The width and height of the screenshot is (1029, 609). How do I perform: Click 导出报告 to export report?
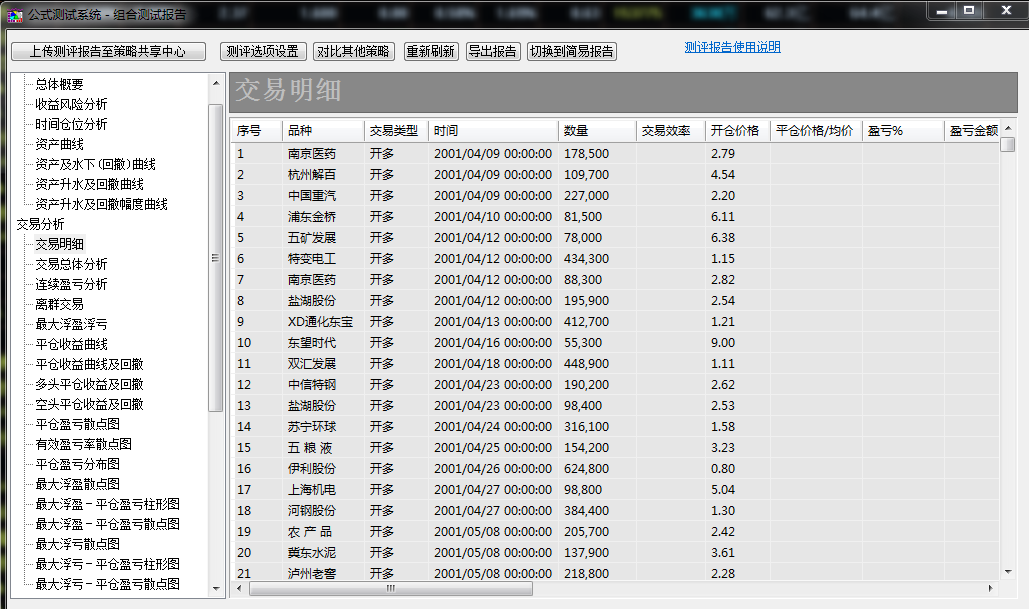click(492, 51)
